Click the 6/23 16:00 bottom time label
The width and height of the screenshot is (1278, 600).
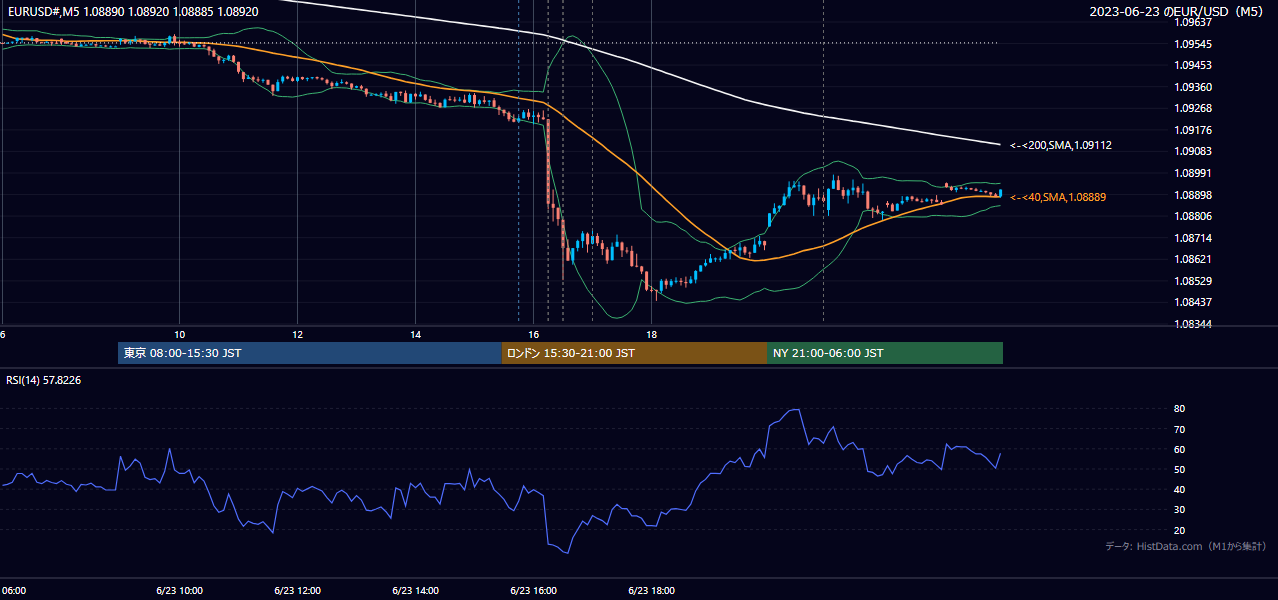point(534,590)
